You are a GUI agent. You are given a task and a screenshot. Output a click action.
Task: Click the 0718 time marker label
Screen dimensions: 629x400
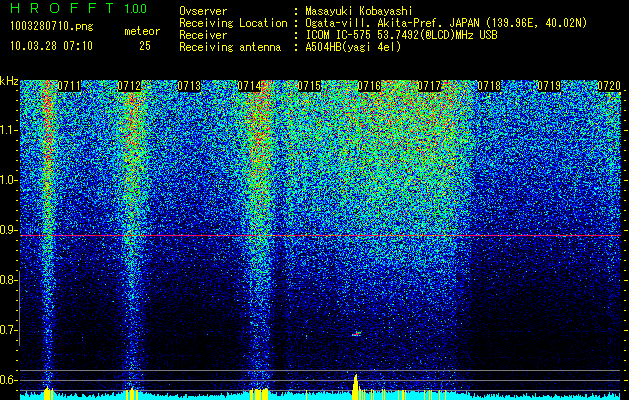[x=489, y=86]
